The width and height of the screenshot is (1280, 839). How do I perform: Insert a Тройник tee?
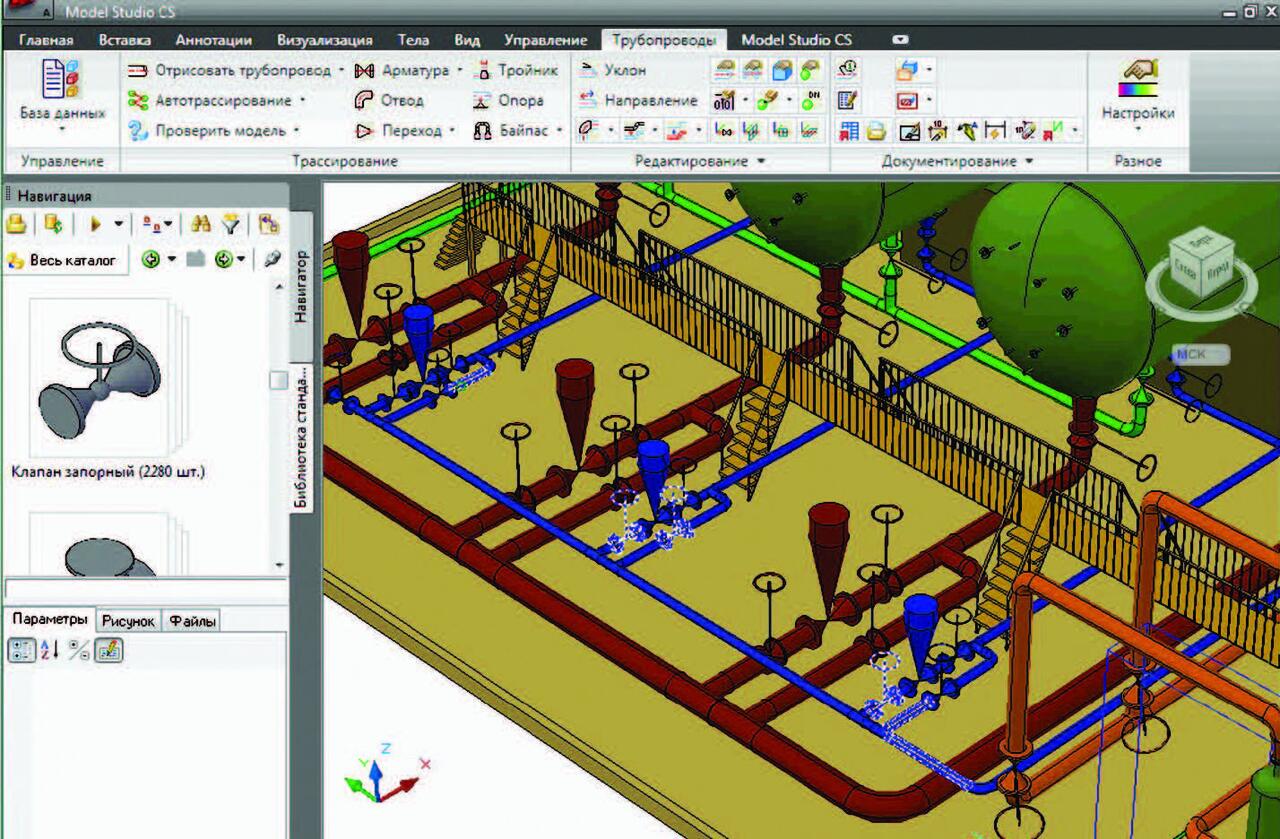point(515,70)
